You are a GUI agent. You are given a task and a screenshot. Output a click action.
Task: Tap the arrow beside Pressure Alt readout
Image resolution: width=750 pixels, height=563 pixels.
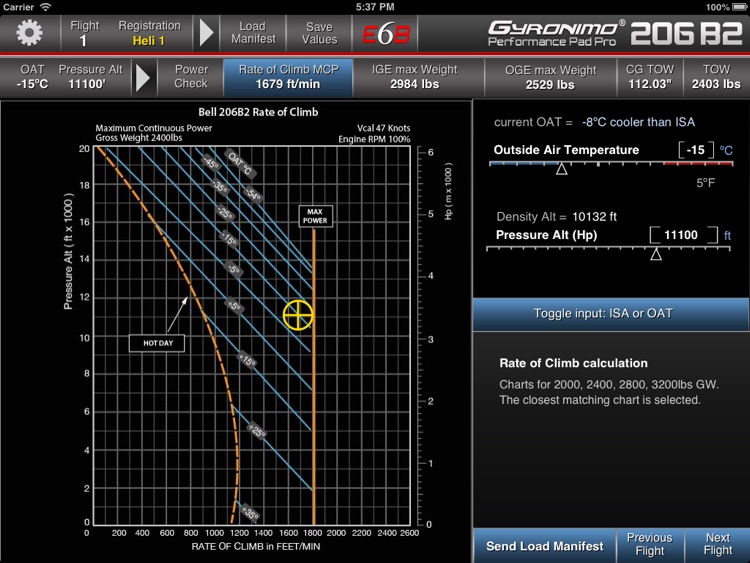(143, 77)
